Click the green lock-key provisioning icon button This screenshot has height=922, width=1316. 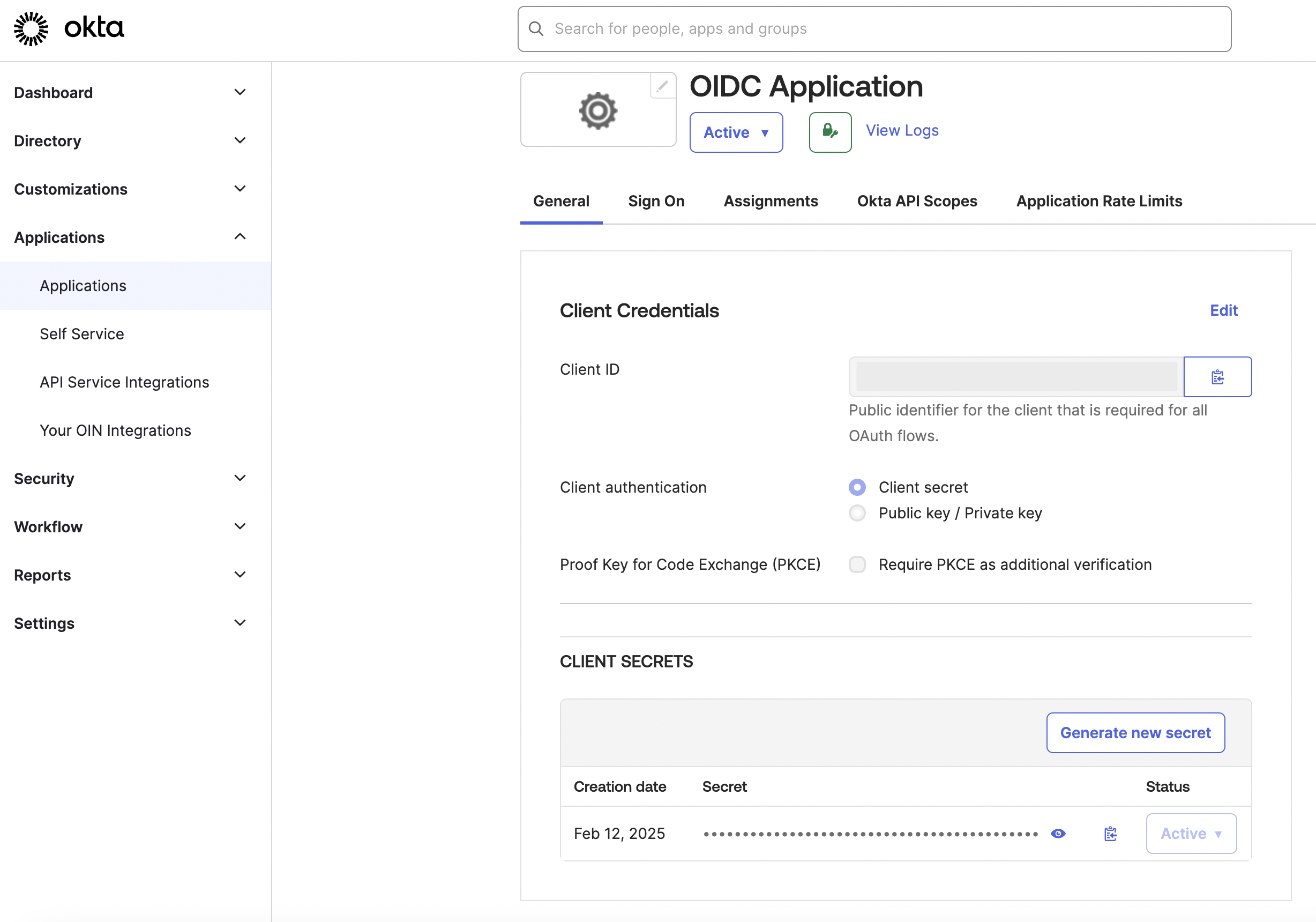point(830,132)
